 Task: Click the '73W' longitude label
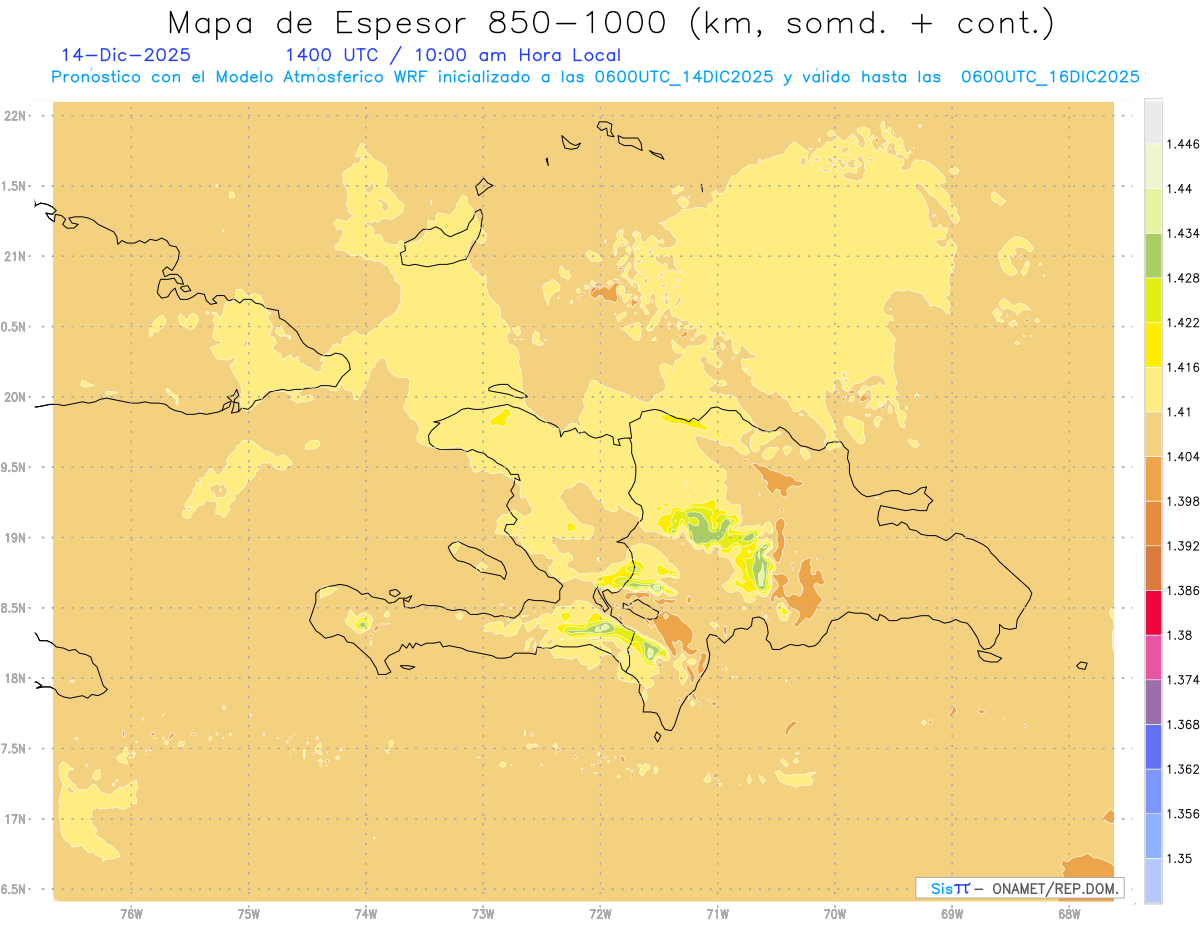click(483, 913)
